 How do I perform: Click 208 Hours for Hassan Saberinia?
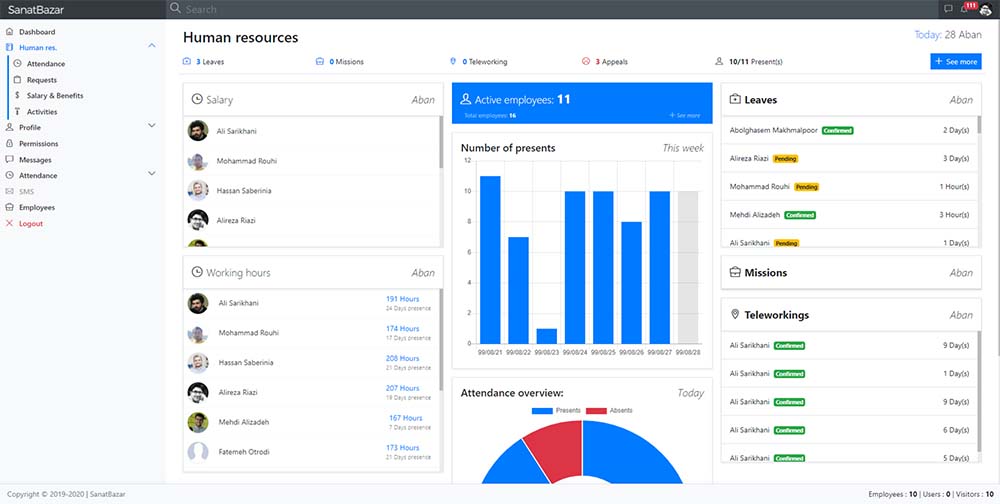point(402,359)
